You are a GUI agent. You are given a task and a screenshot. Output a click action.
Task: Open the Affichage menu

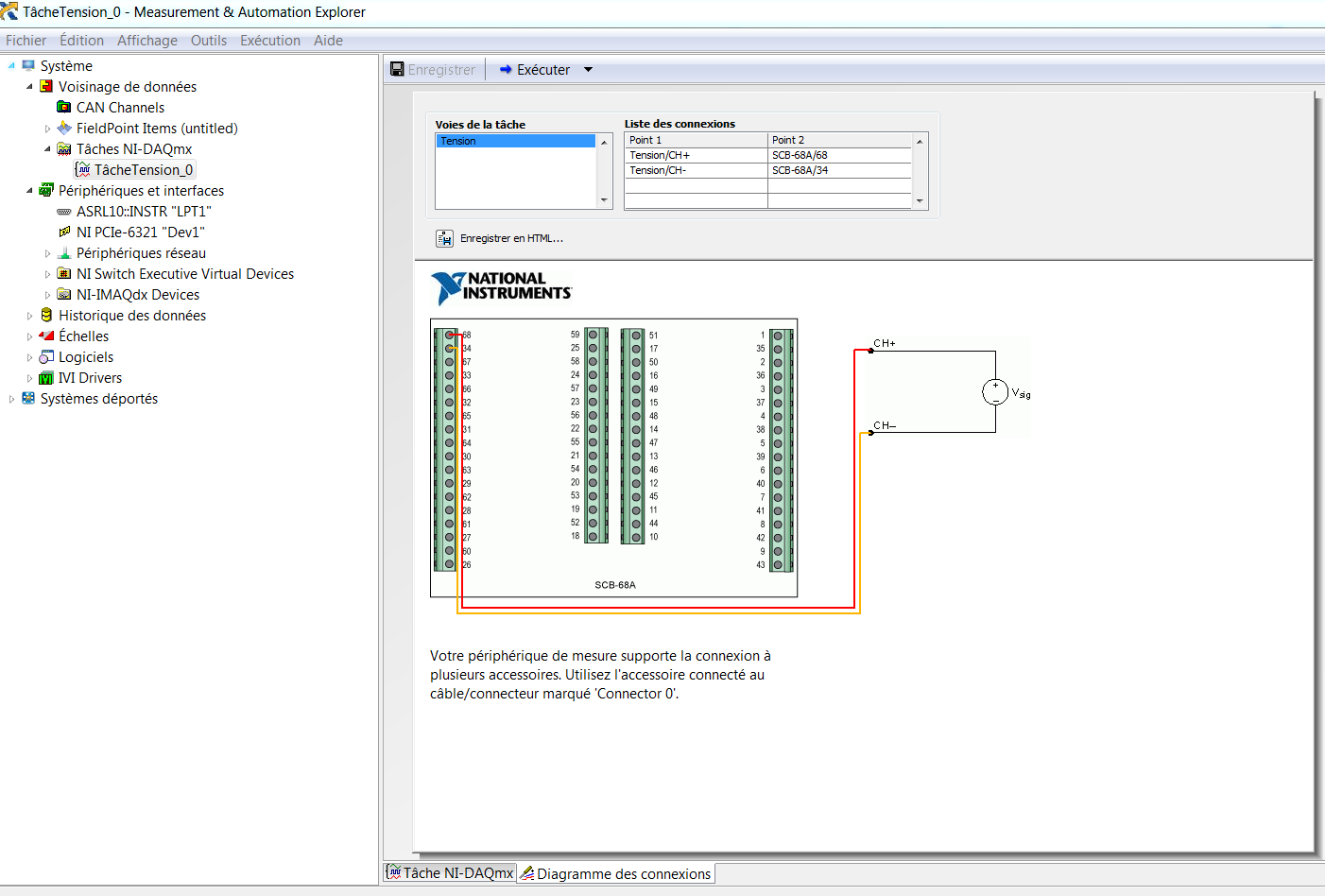(147, 41)
